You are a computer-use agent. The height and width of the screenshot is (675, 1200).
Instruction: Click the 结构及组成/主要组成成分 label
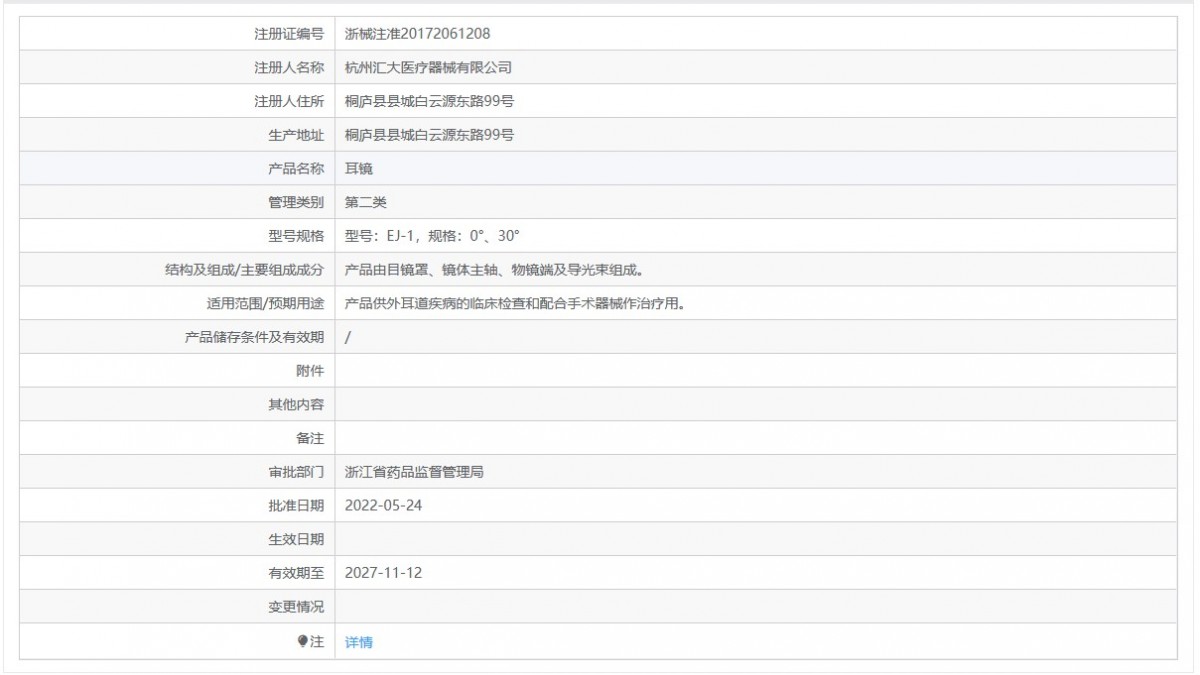(x=244, y=270)
